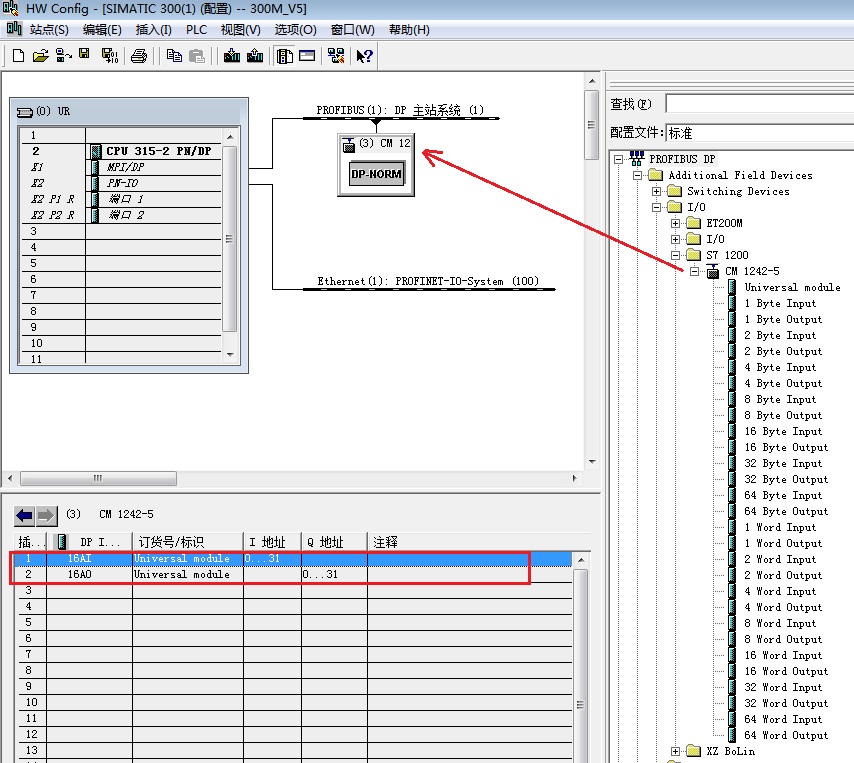This screenshot has width=854, height=763.
Task: Expand the XZ BoLin folder
Action: (675, 752)
